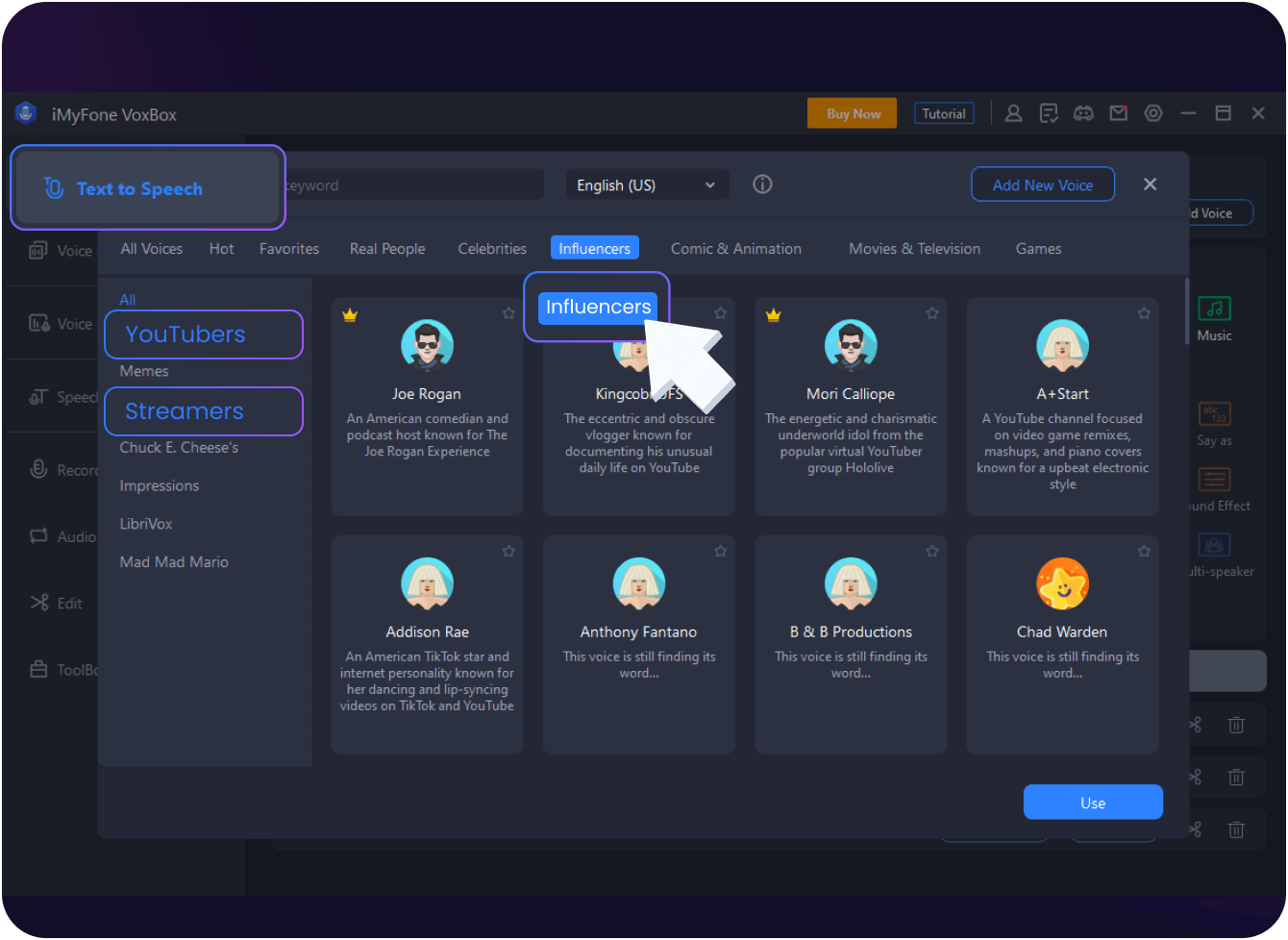Viewport: 1288px width, 940px height.
Task: Open the ToolBox sidebar item
Action: pyautogui.click(x=63, y=670)
